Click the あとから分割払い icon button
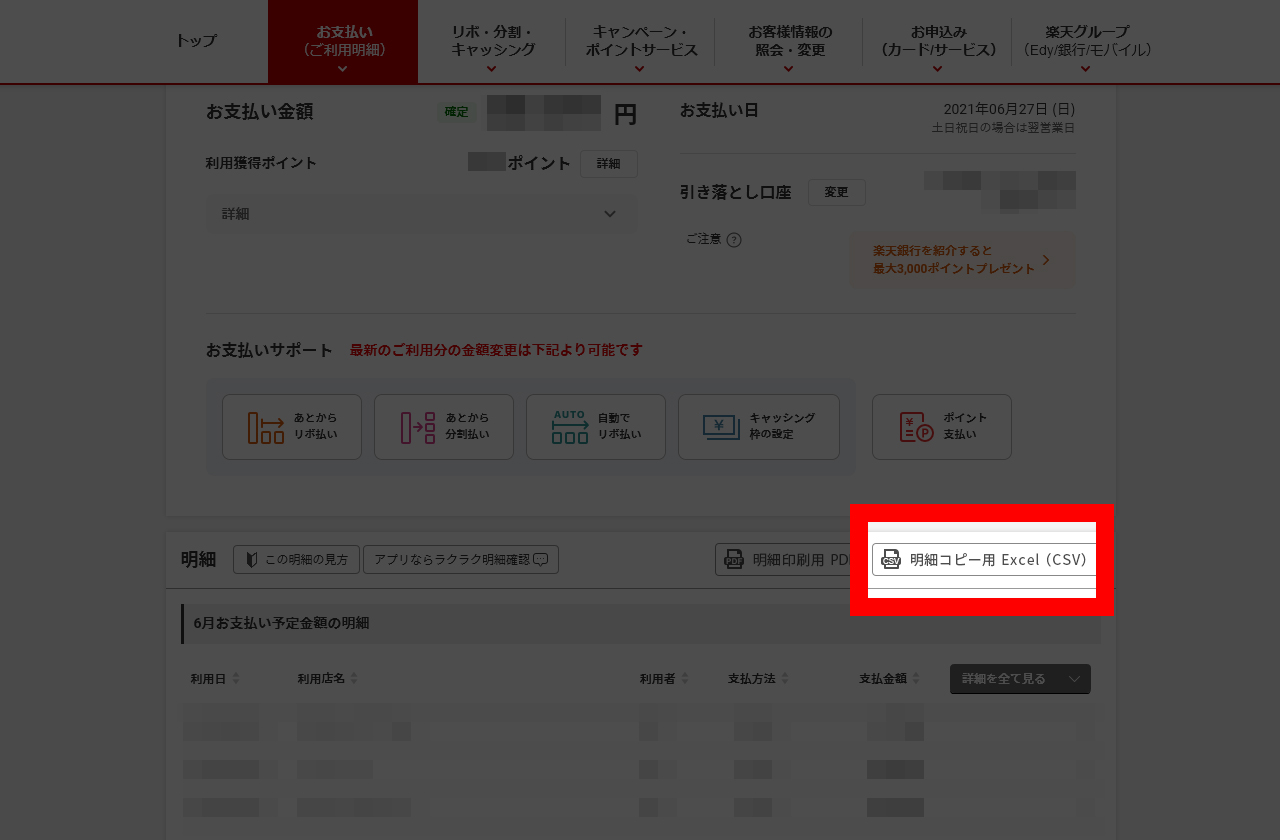This screenshot has width=1280, height=840. point(444,427)
